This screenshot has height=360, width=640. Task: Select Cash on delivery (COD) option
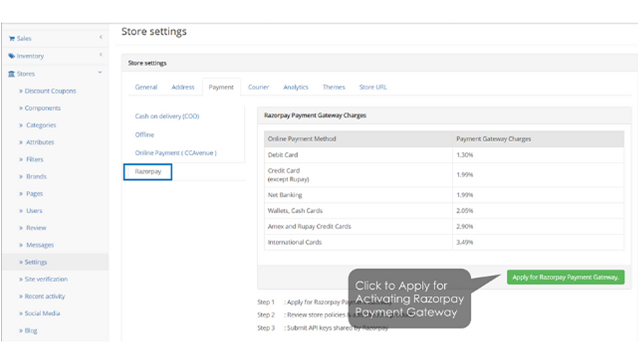pos(167,116)
